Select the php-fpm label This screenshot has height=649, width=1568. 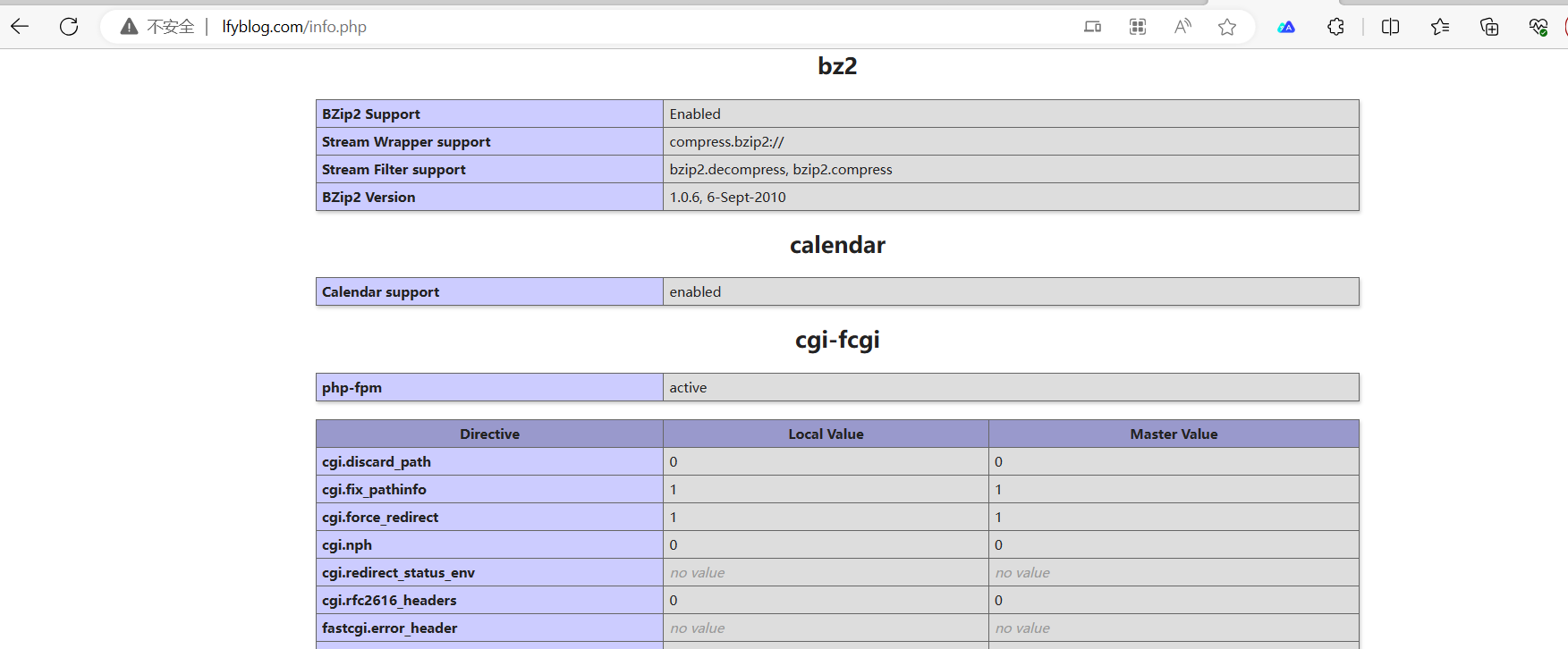pos(352,387)
